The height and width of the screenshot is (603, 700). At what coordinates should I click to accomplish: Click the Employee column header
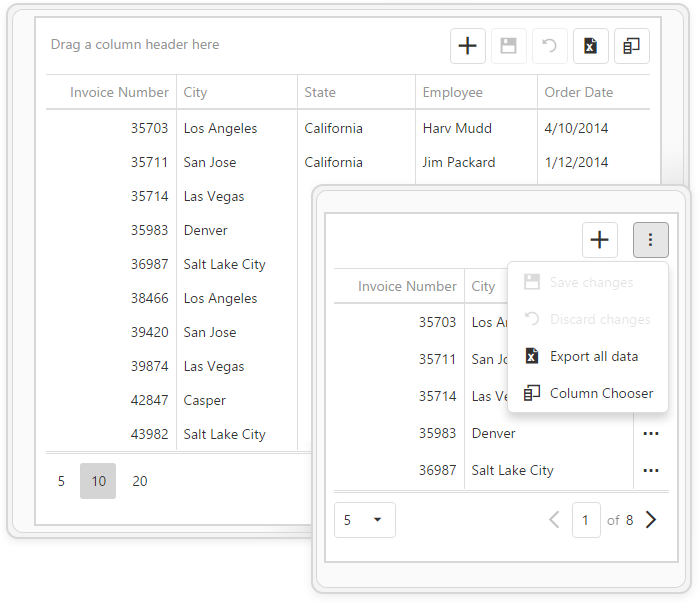point(452,92)
